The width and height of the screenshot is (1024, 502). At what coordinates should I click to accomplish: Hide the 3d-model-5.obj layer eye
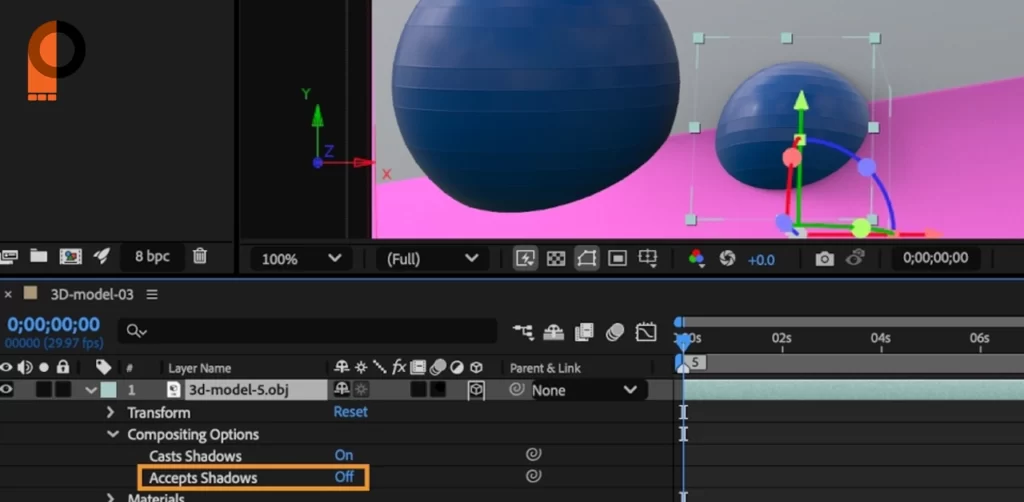(7, 390)
